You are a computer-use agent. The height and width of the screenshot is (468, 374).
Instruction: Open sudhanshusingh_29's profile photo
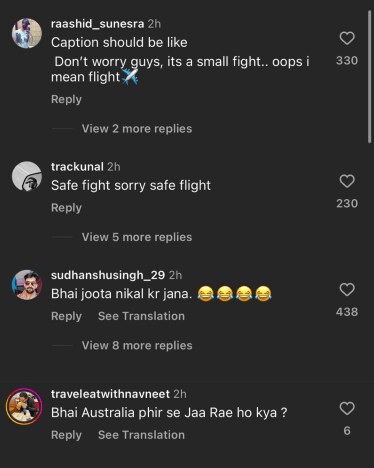(x=27, y=285)
